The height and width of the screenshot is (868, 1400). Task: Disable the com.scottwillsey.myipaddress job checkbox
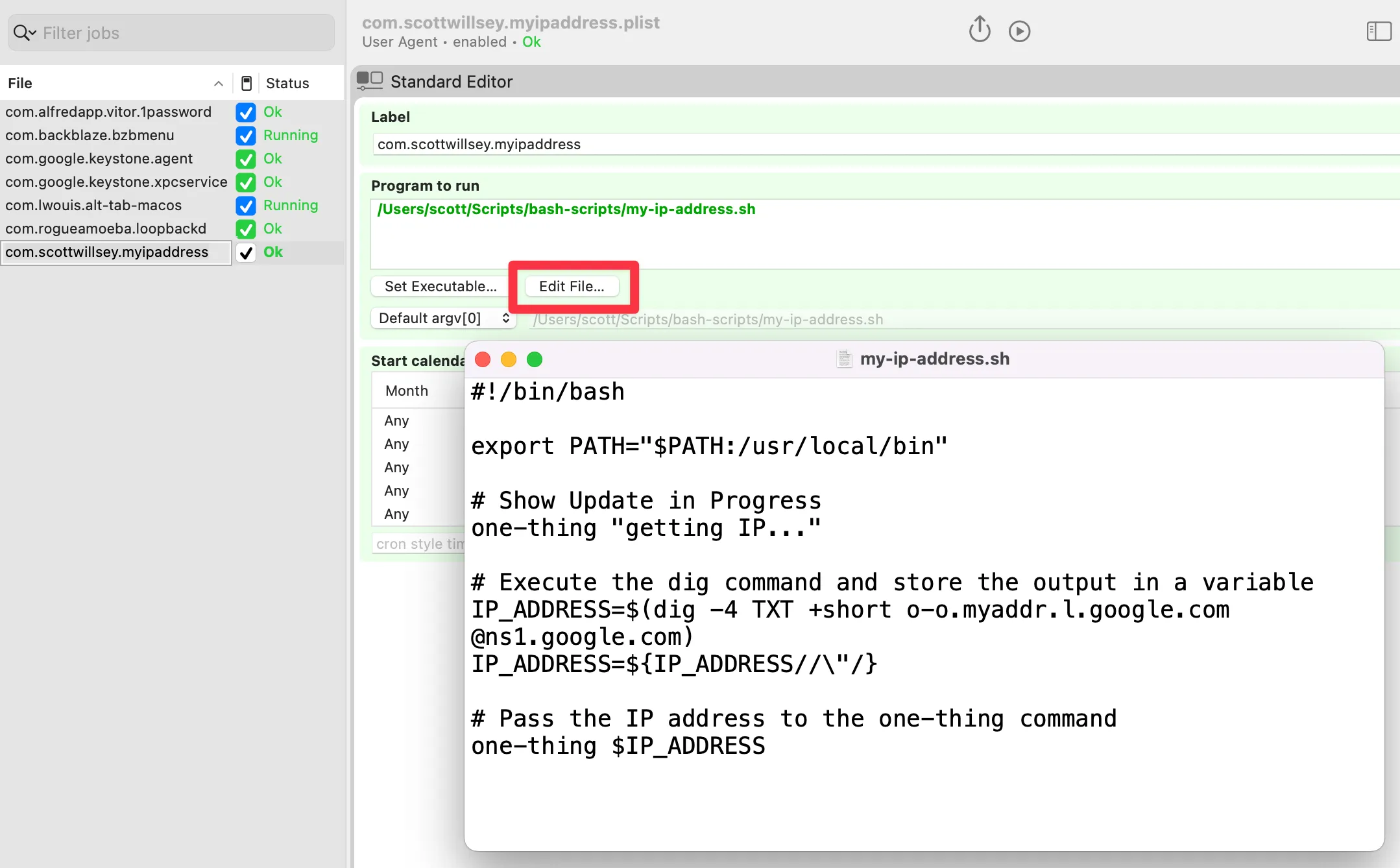[x=245, y=252]
